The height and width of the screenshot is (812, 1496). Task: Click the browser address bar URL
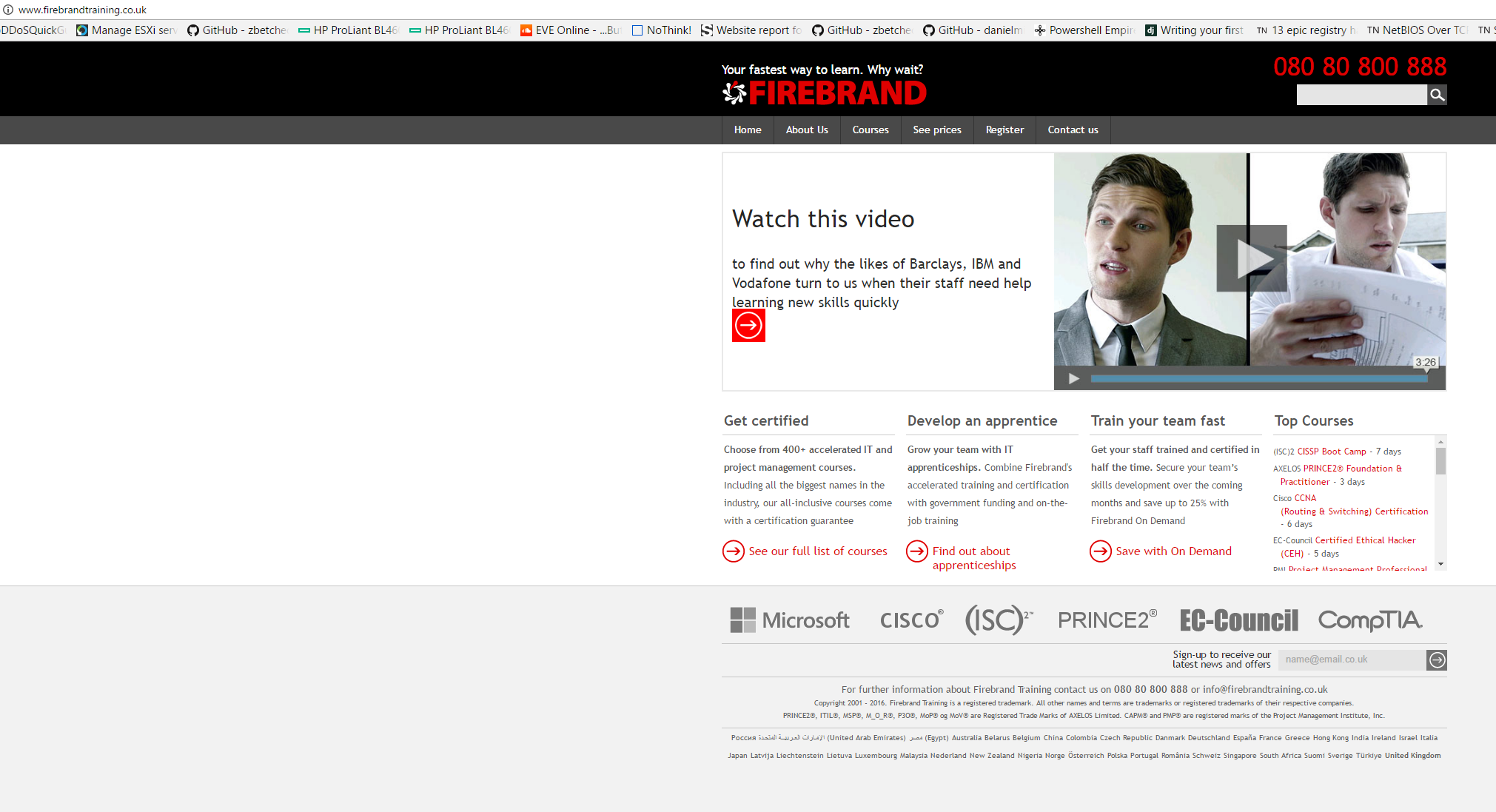(x=82, y=10)
